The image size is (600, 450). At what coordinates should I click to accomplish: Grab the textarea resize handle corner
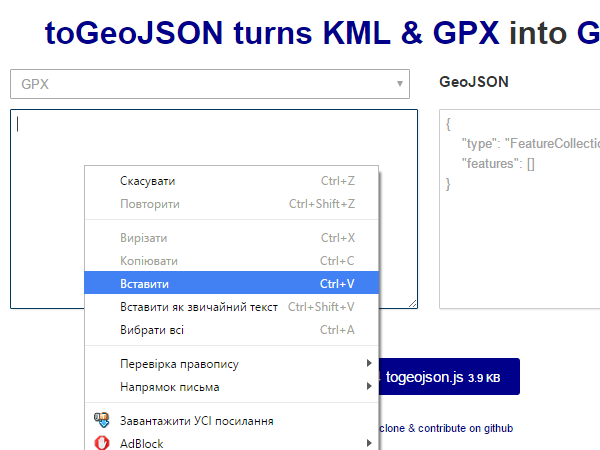(x=412, y=304)
